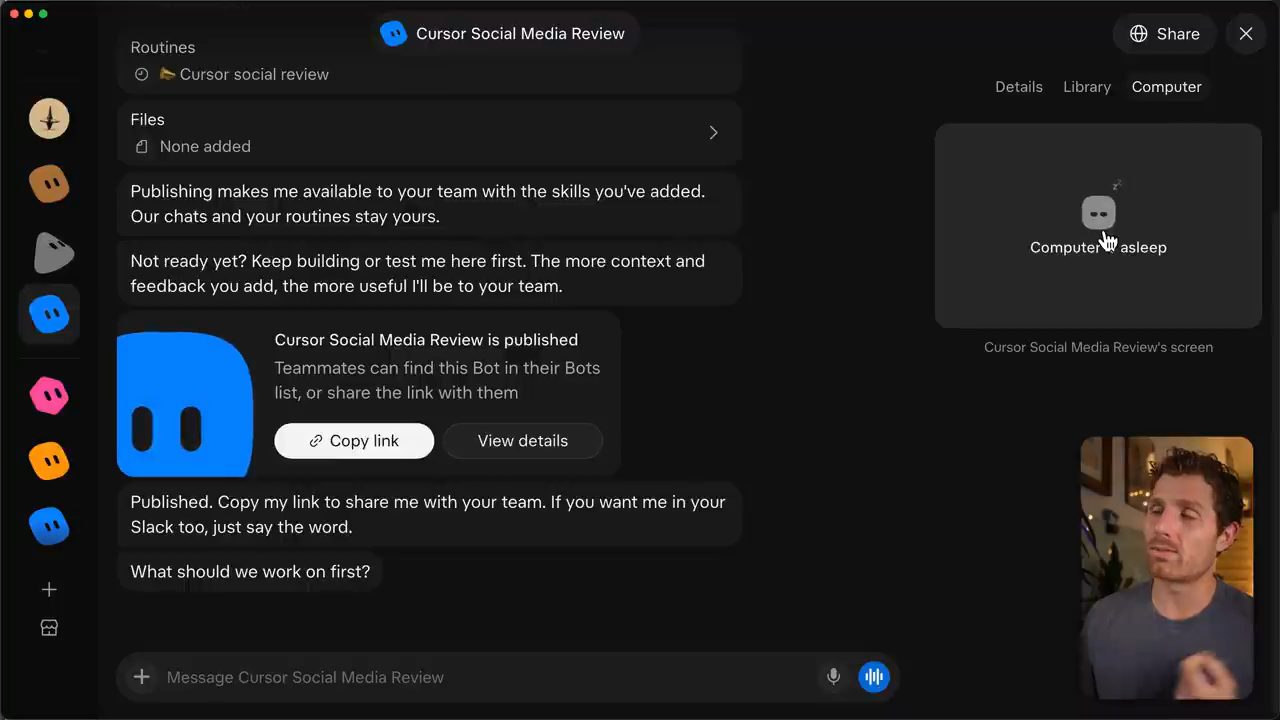Click the bot avatar in the title bar
1280x720 pixels.
point(394,33)
